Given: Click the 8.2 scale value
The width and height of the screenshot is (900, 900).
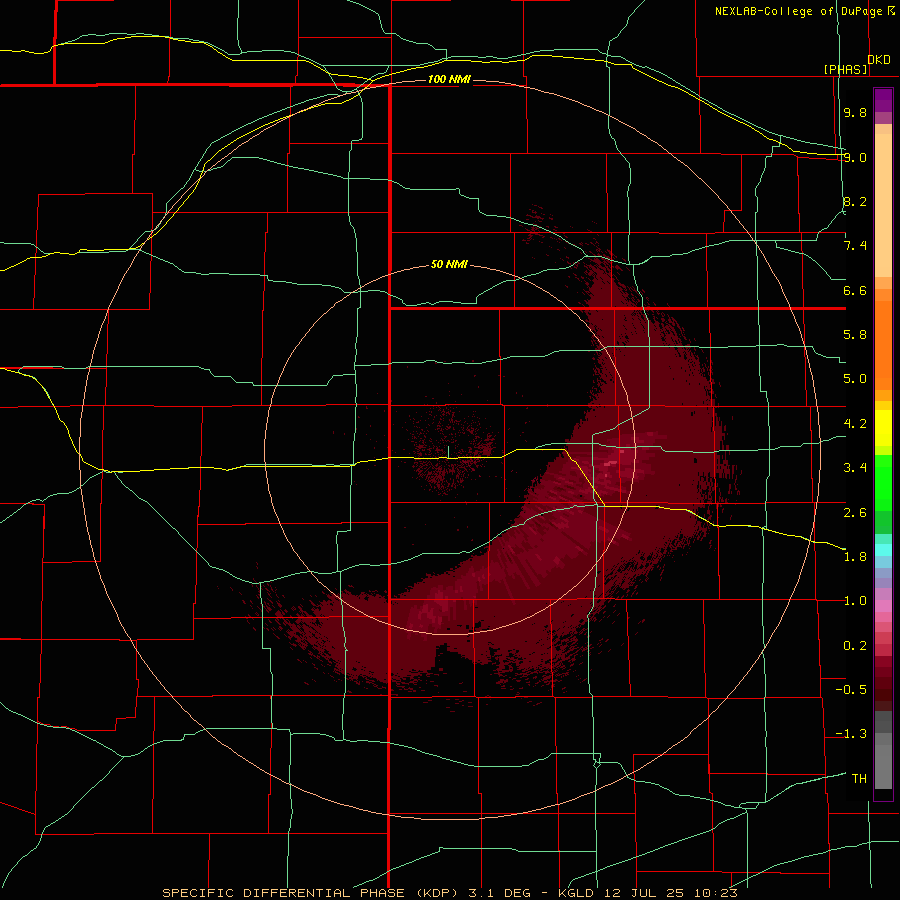Looking at the screenshot, I should point(855,201).
